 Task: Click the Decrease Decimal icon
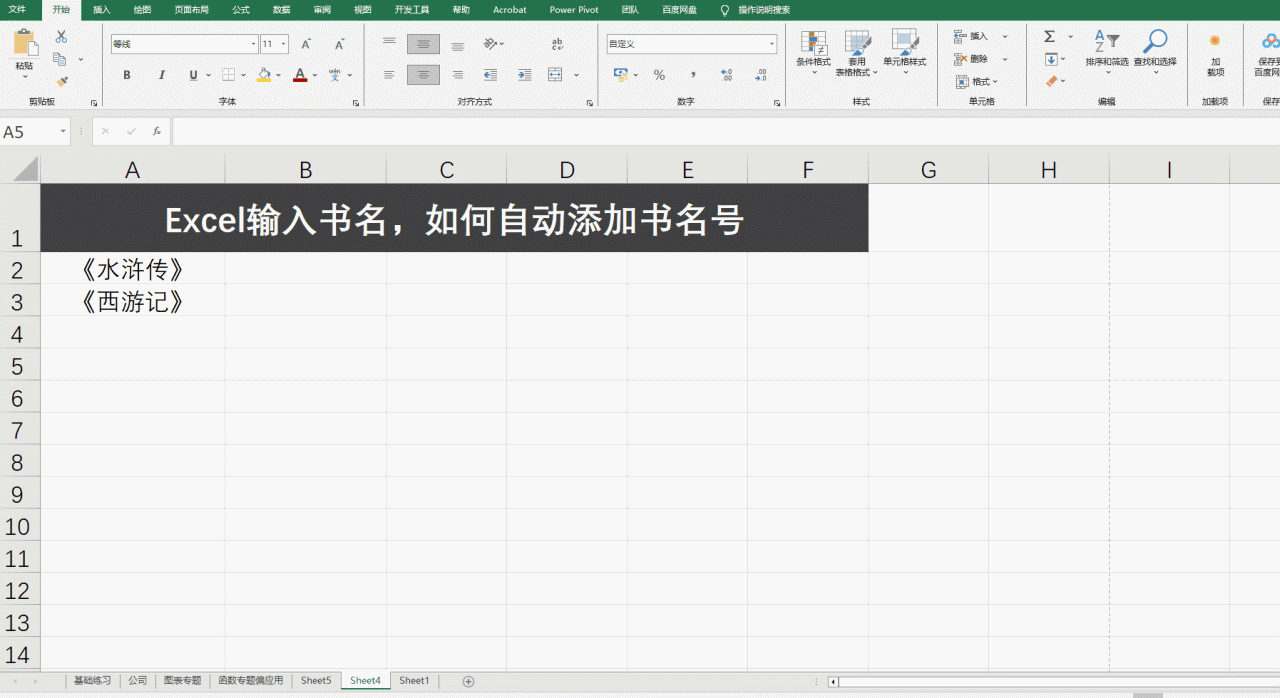760,75
